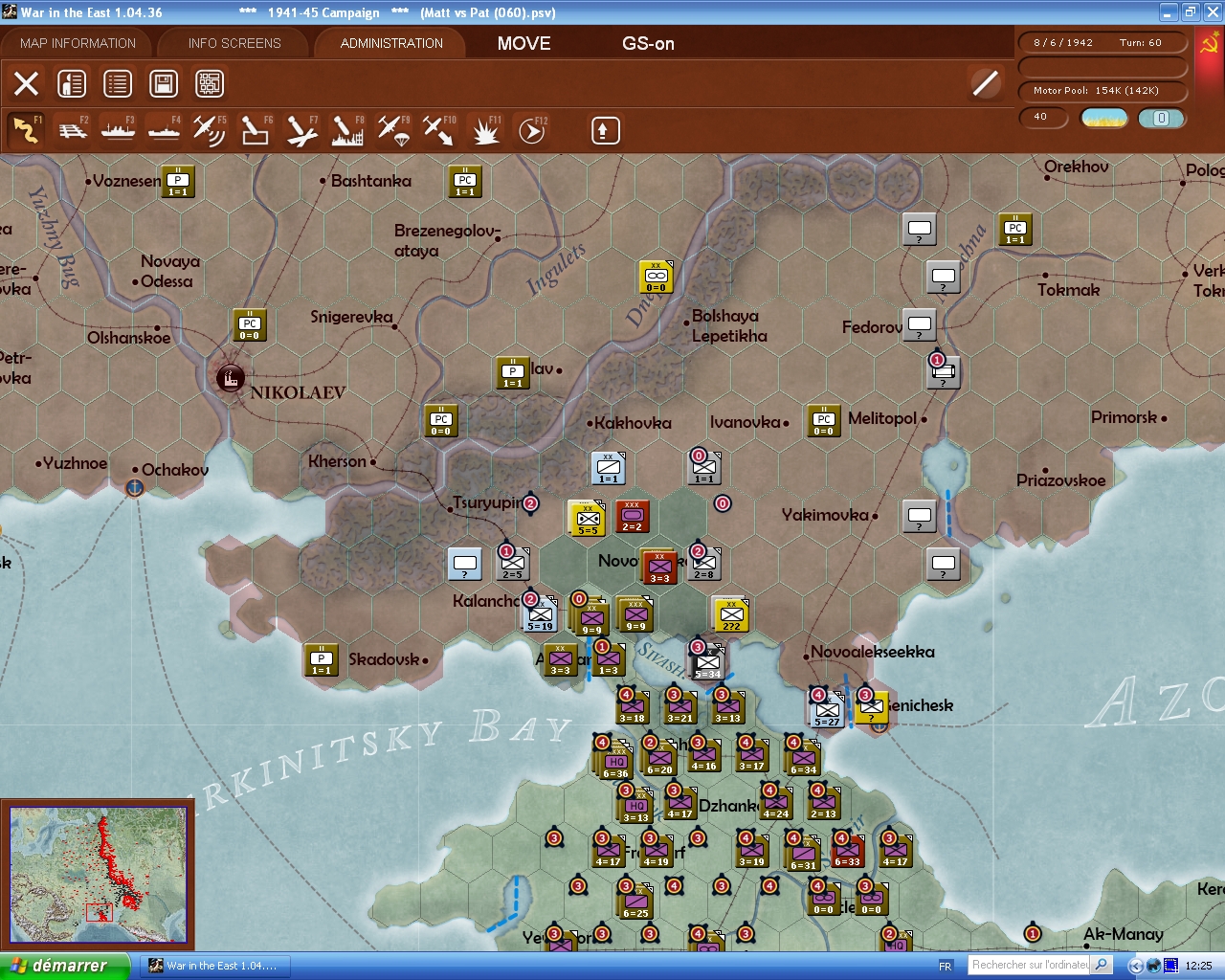
Task: Select the 6=25 unit counter
Action: 636,902
